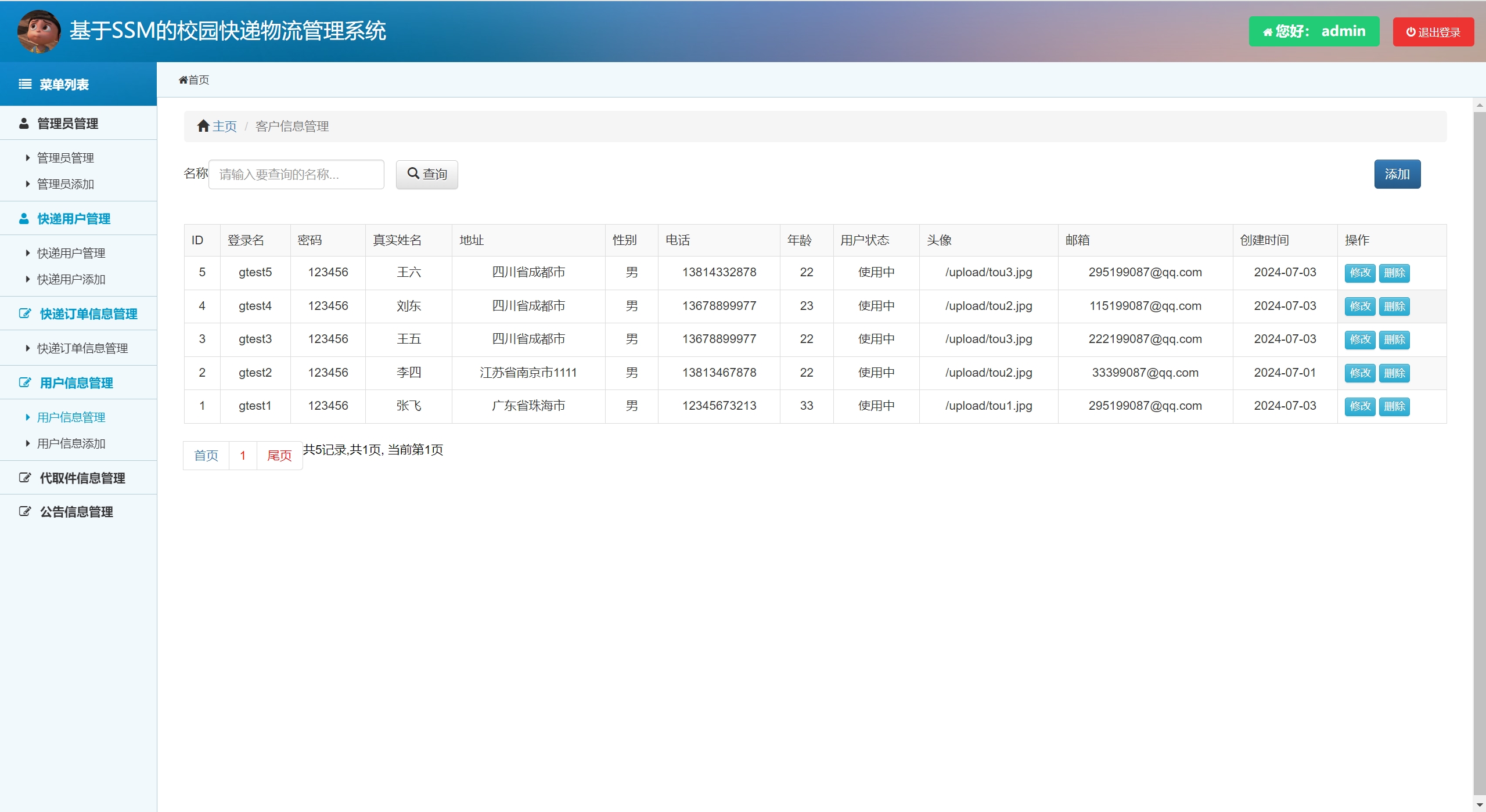Click the edit icon beside 公告信息管理
This screenshot has width=1486, height=812.
click(x=25, y=511)
